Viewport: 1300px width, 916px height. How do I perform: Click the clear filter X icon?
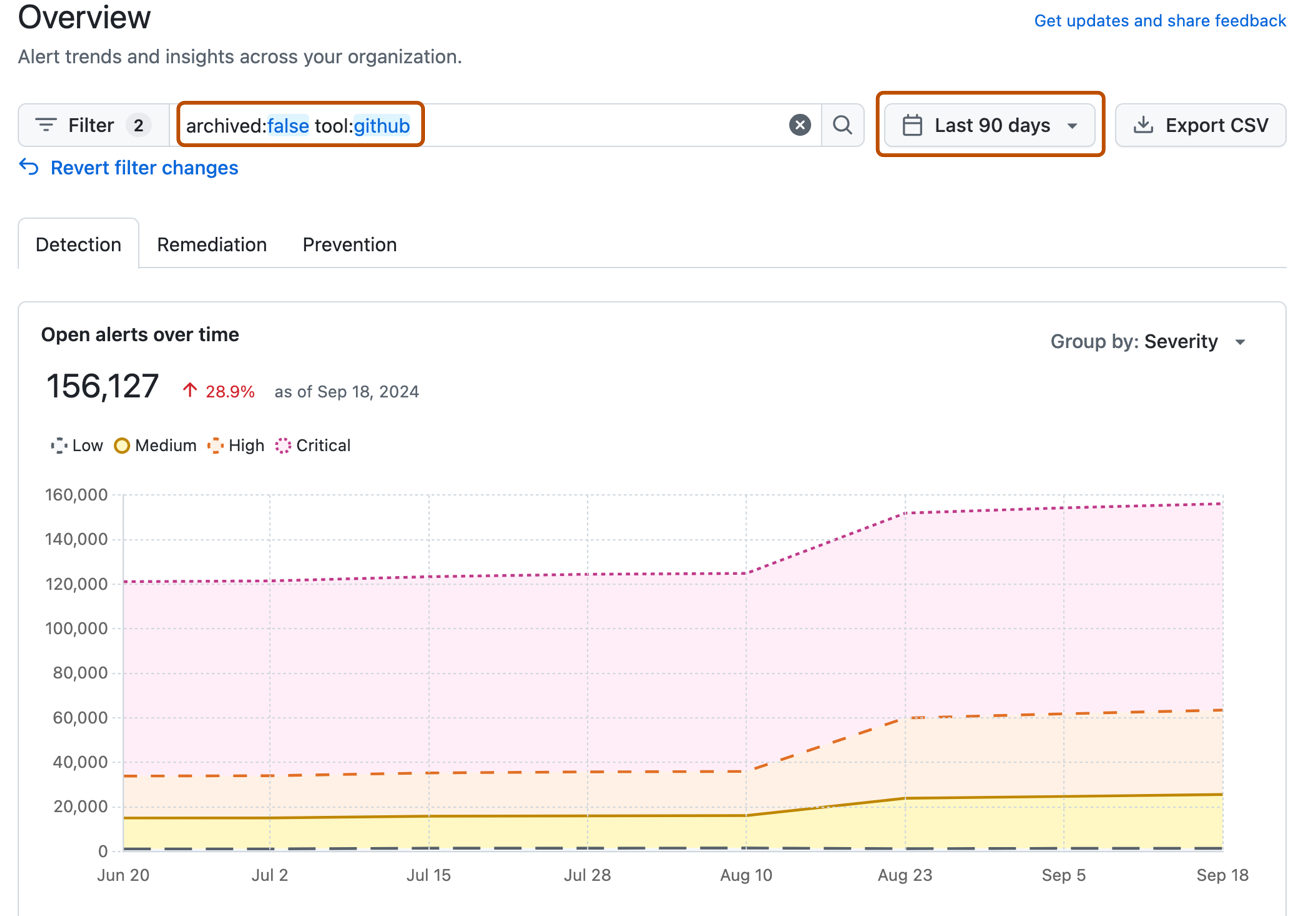coord(800,125)
